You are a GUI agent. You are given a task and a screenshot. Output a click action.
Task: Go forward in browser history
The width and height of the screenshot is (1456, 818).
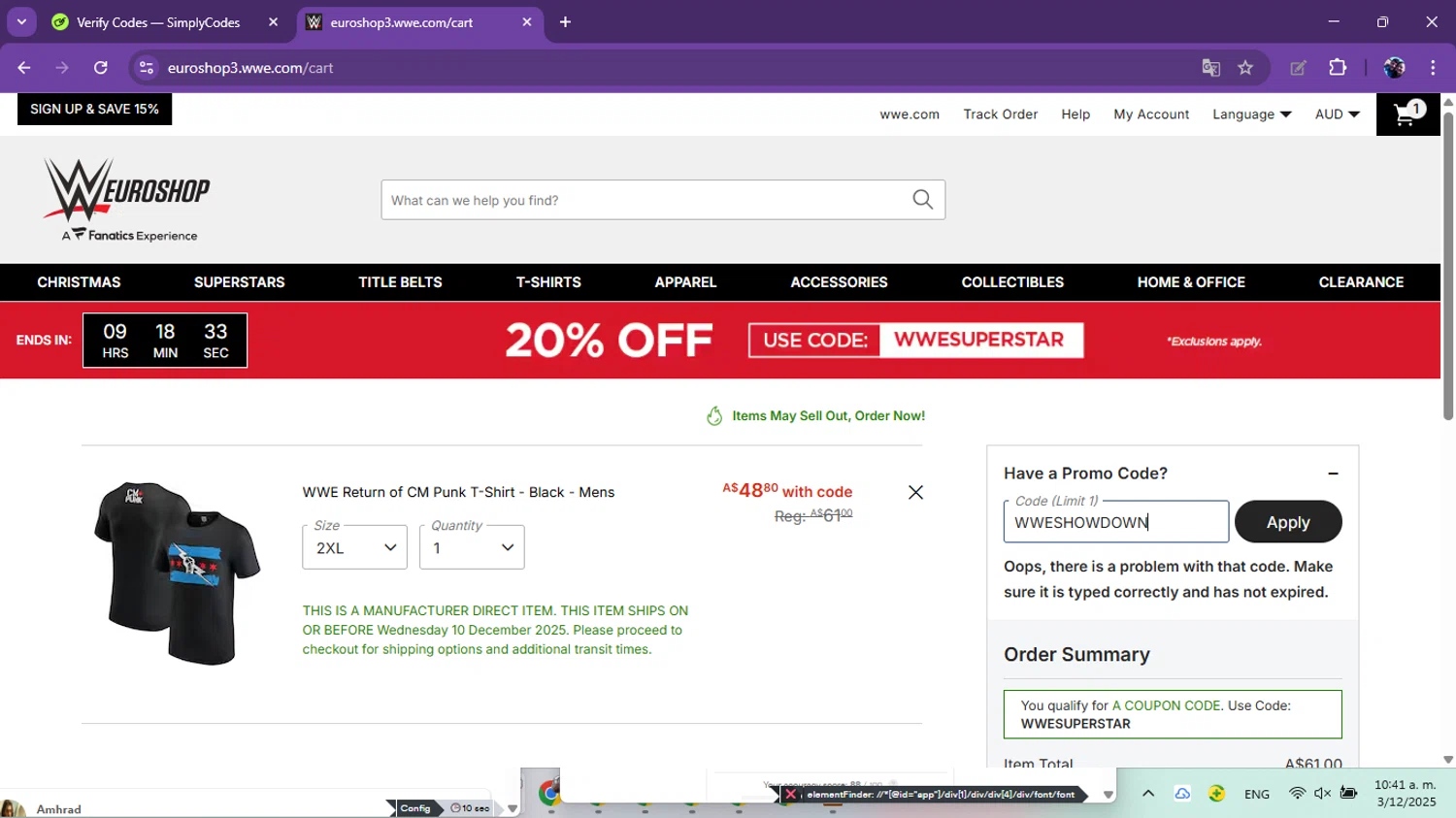click(62, 68)
